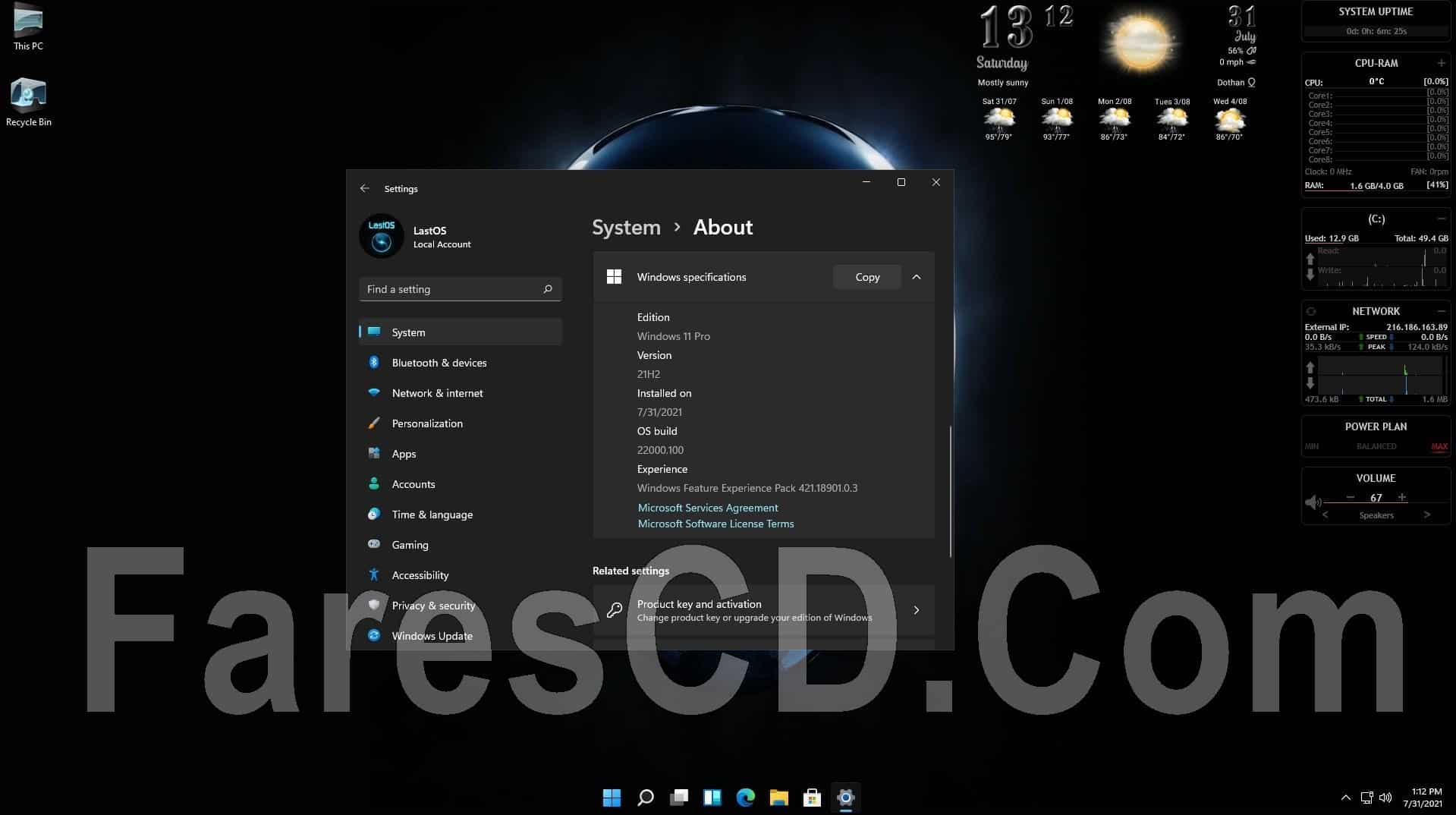The width and height of the screenshot is (1456, 815).
Task: Open Microsoft Software License Terms link
Action: [715, 524]
